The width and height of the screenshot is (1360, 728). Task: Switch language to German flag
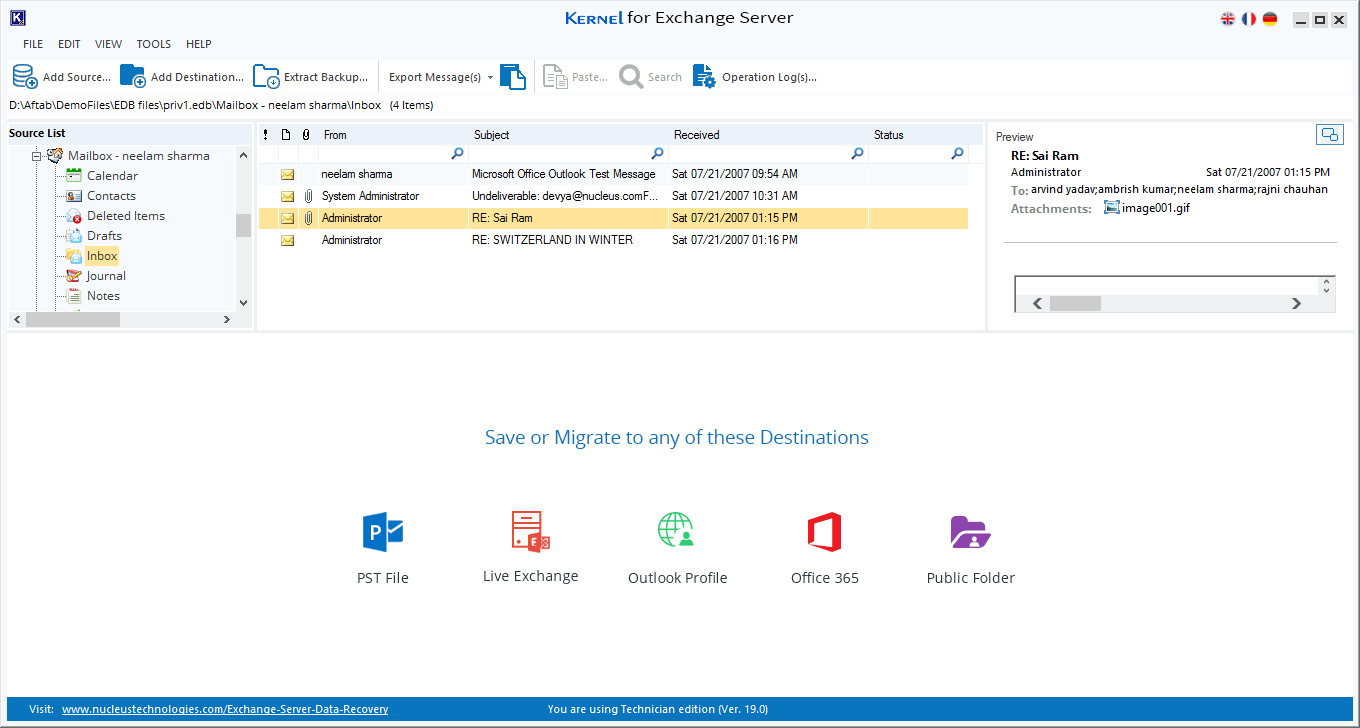tap(1270, 19)
